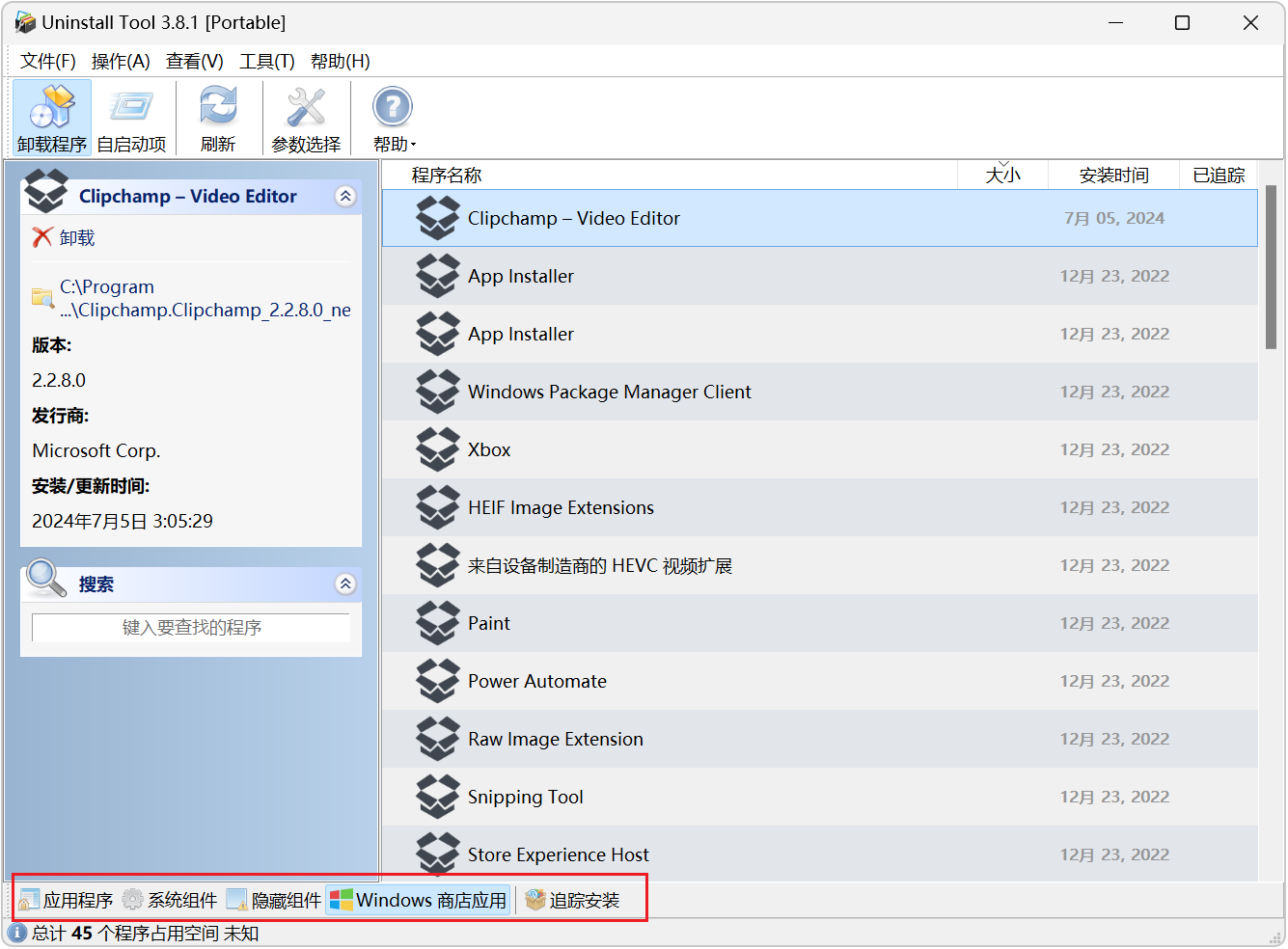1288x949 pixels.
Task: Click the 追踪安装 button
Action: coord(573,900)
